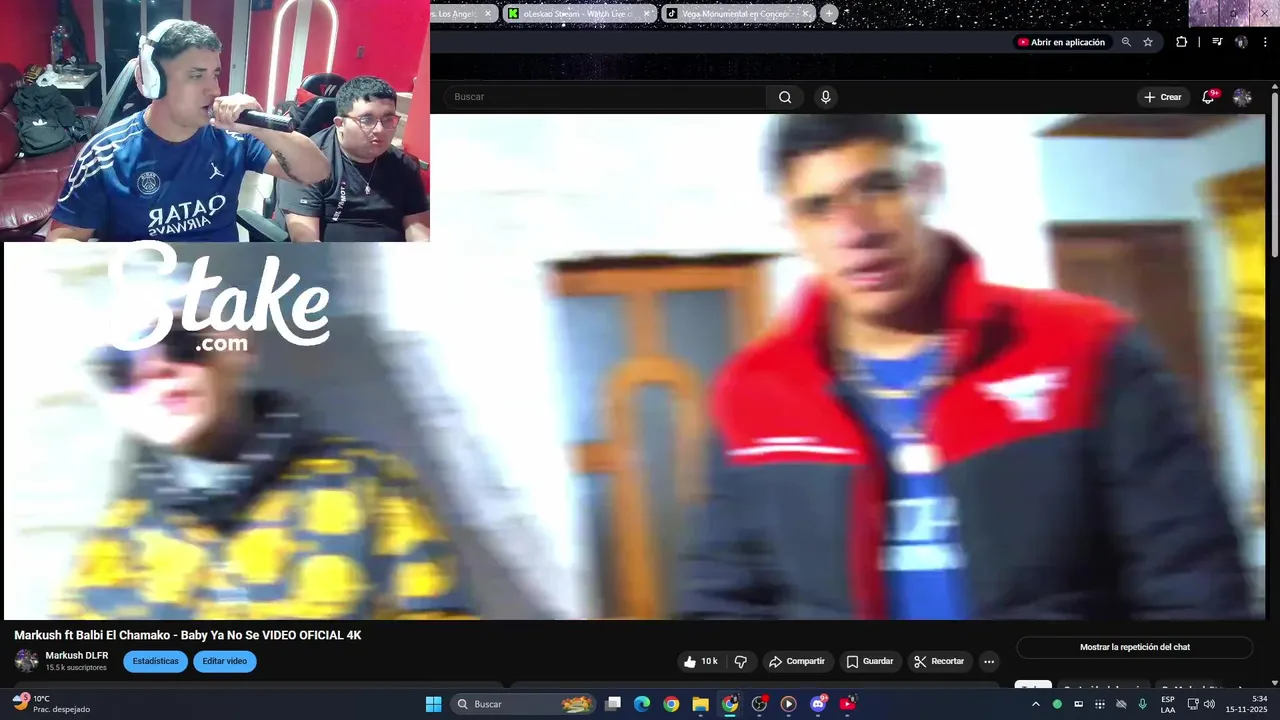This screenshot has width=1280, height=720.
Task: Launch Google Chrome from taskbar
Action: point(671,704)
